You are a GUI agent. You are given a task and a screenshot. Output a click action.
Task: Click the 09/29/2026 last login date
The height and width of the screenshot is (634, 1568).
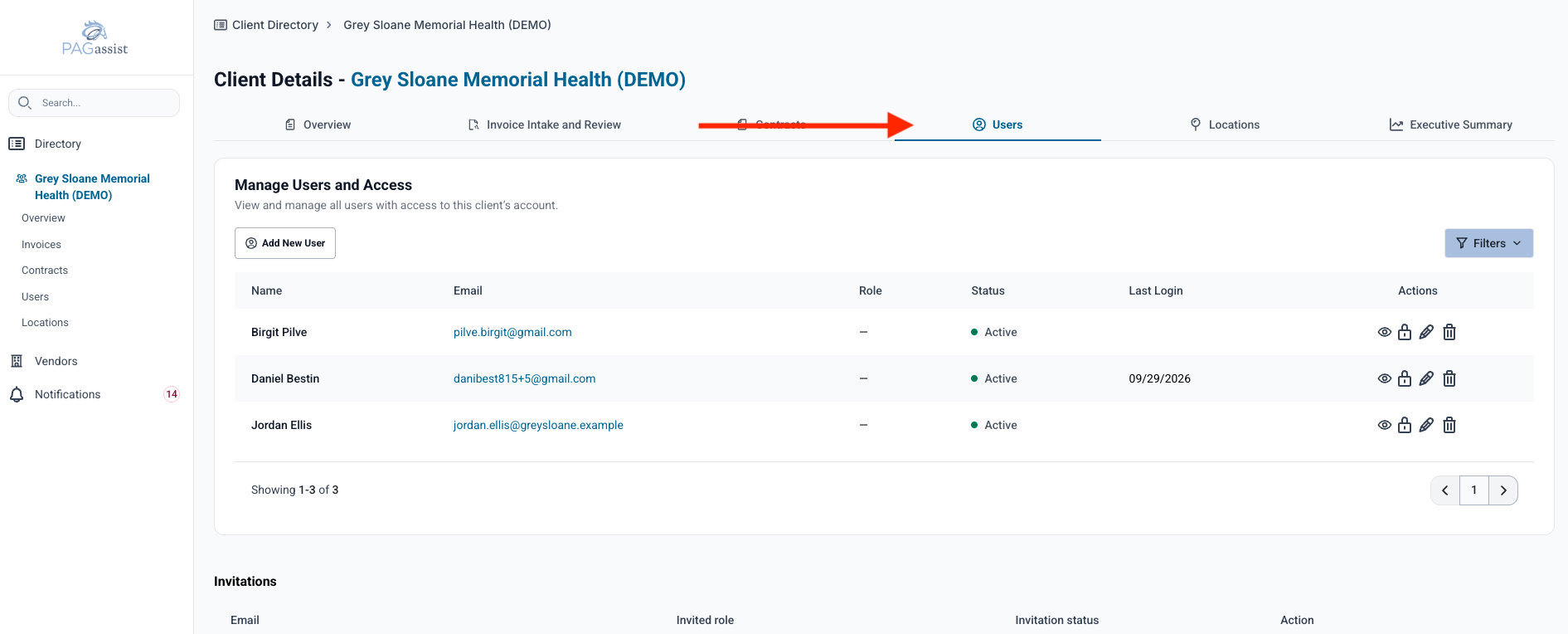point(1159,378)
